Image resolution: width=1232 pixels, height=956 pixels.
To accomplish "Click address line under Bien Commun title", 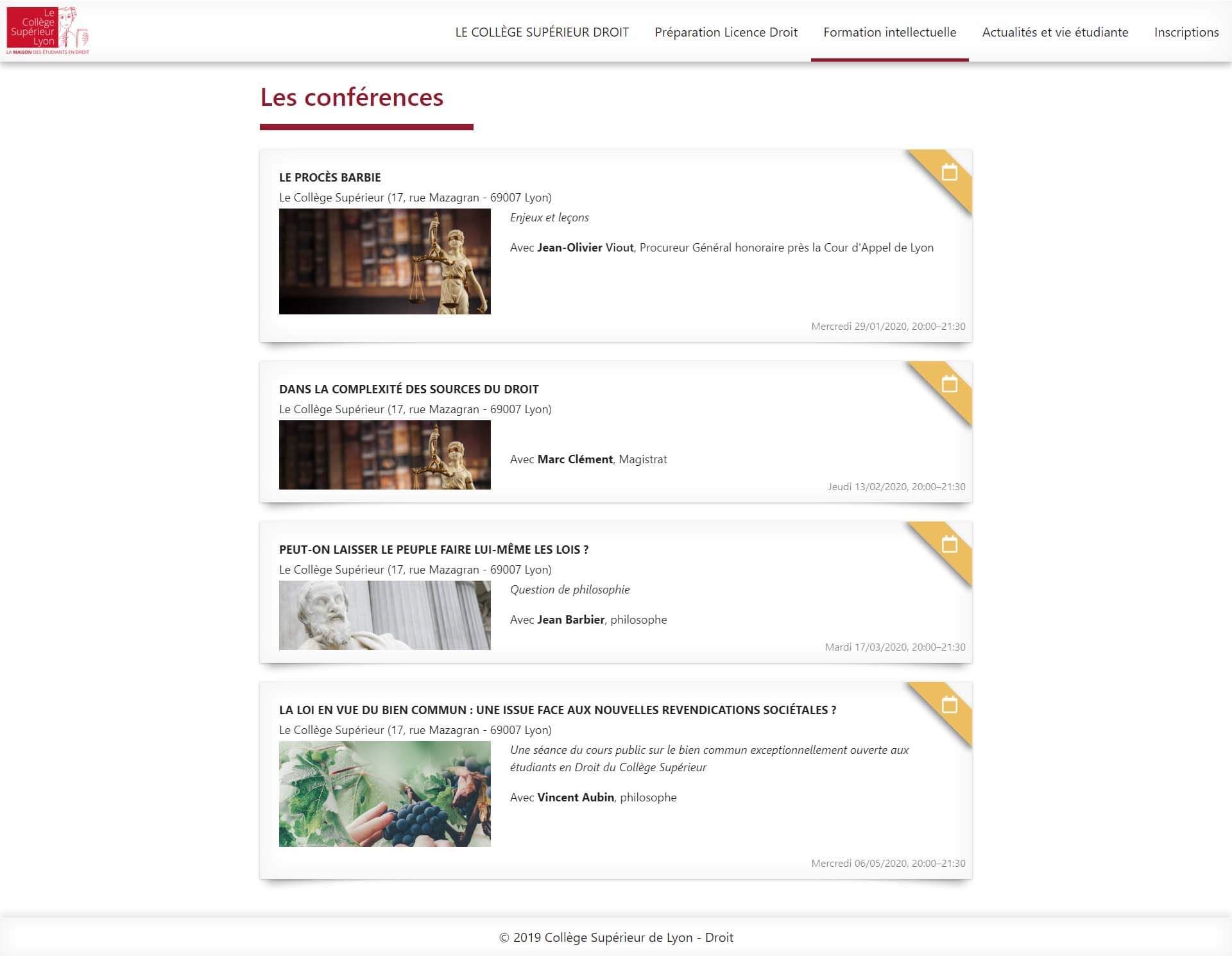I will 415,730.
